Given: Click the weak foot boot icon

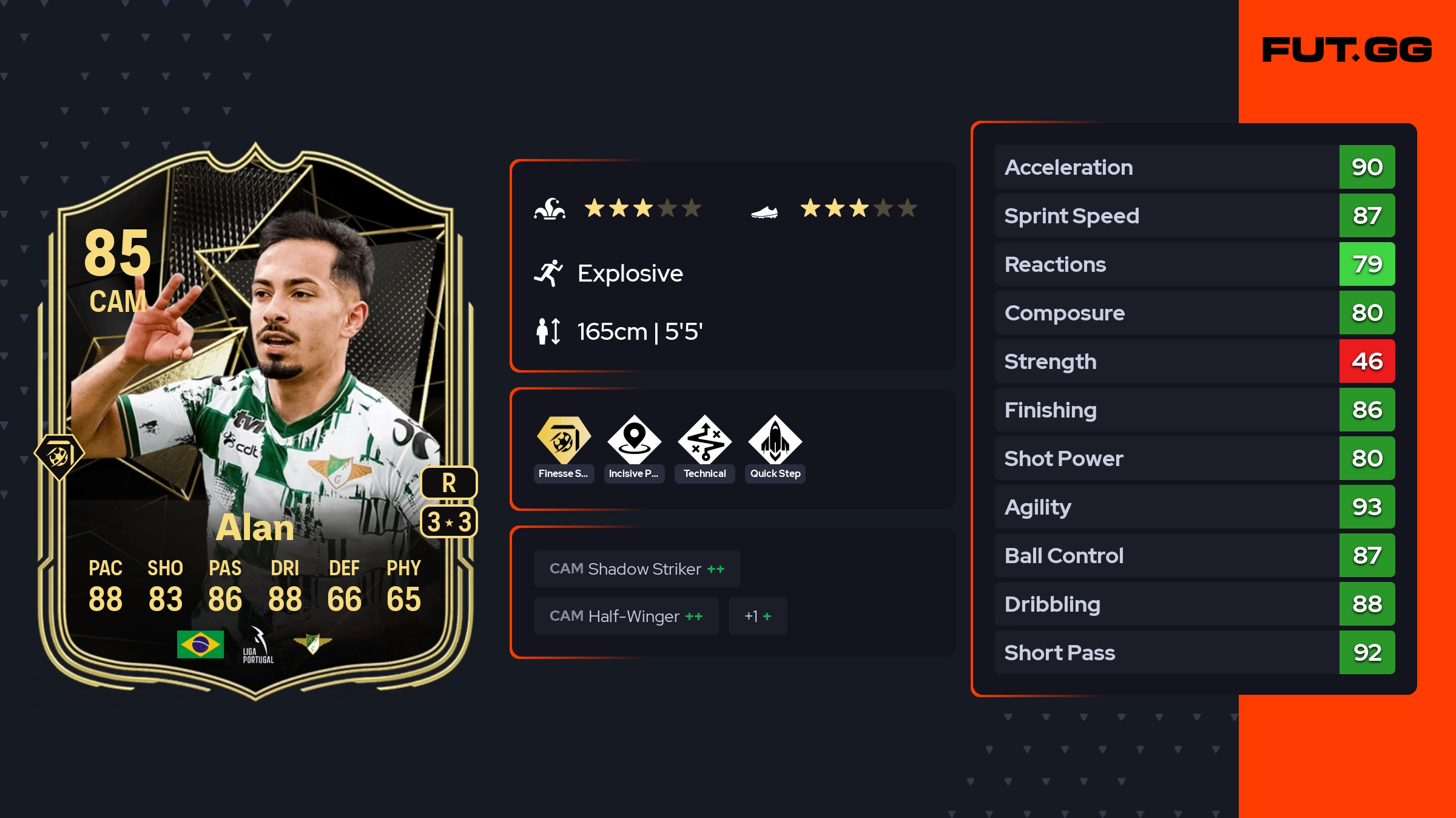Looking at the screenshot, I should click(764, 212).
